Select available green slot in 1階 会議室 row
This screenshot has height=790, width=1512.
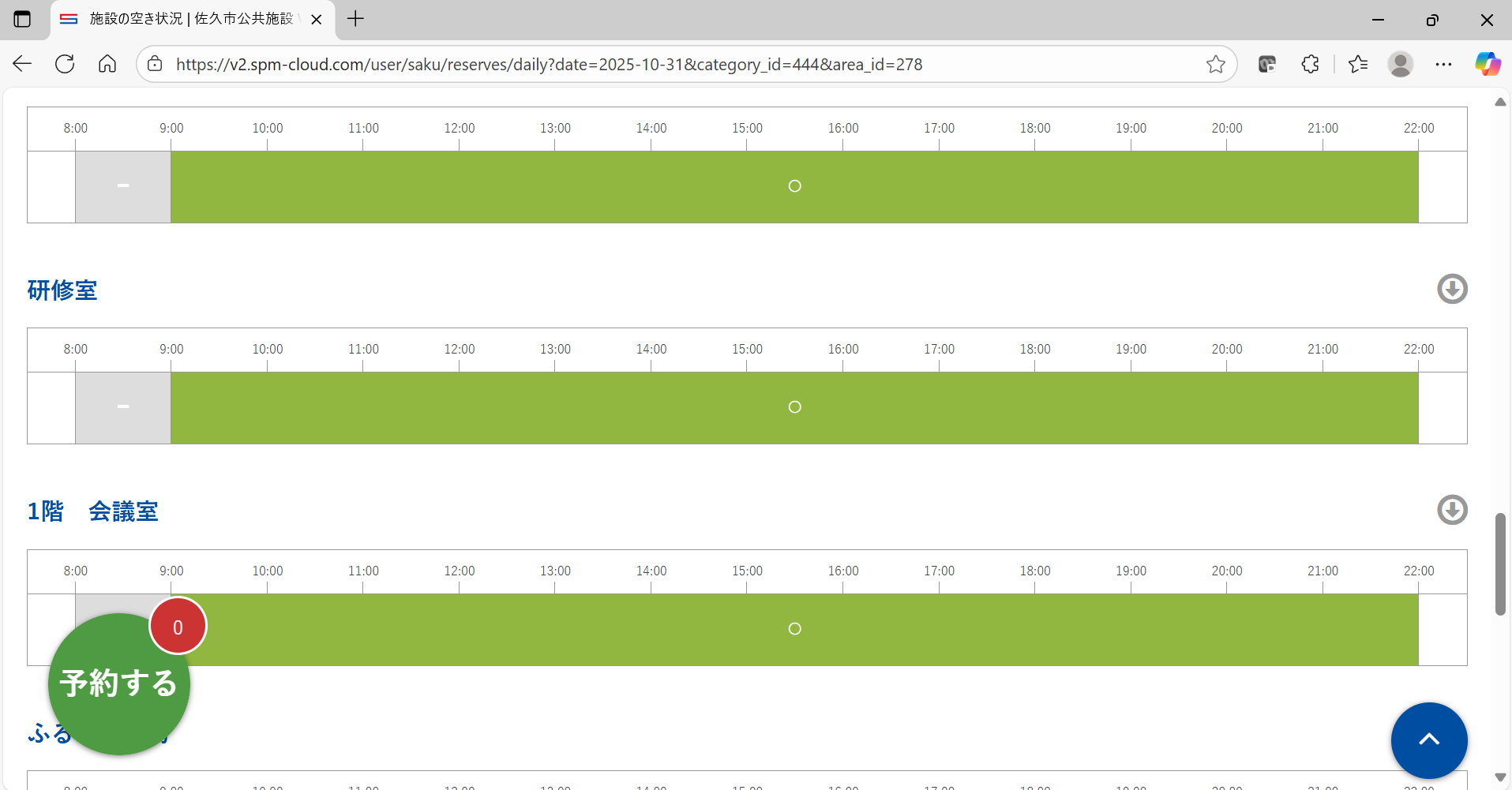(x=794, y=629)
